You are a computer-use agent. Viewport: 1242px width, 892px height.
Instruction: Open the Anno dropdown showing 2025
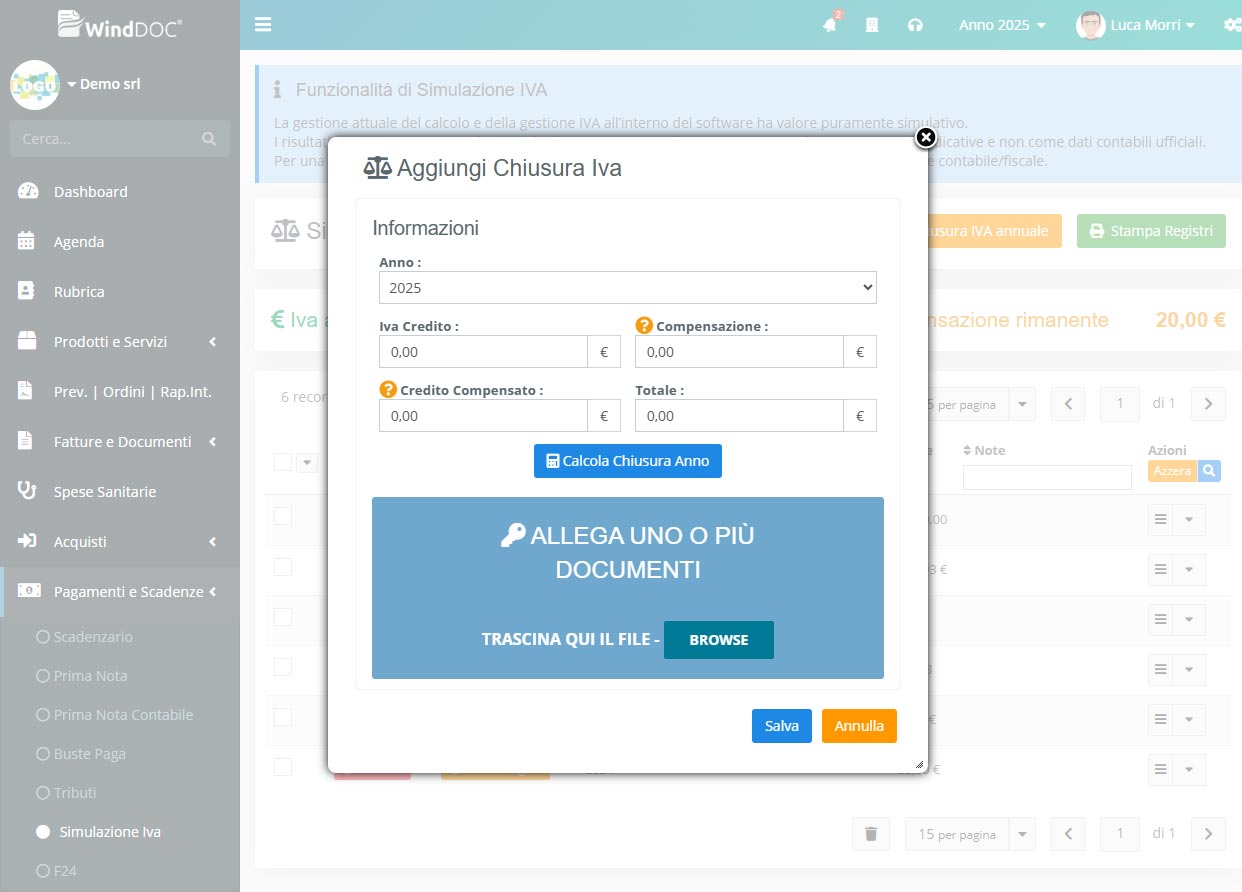[x=627, y=288]
